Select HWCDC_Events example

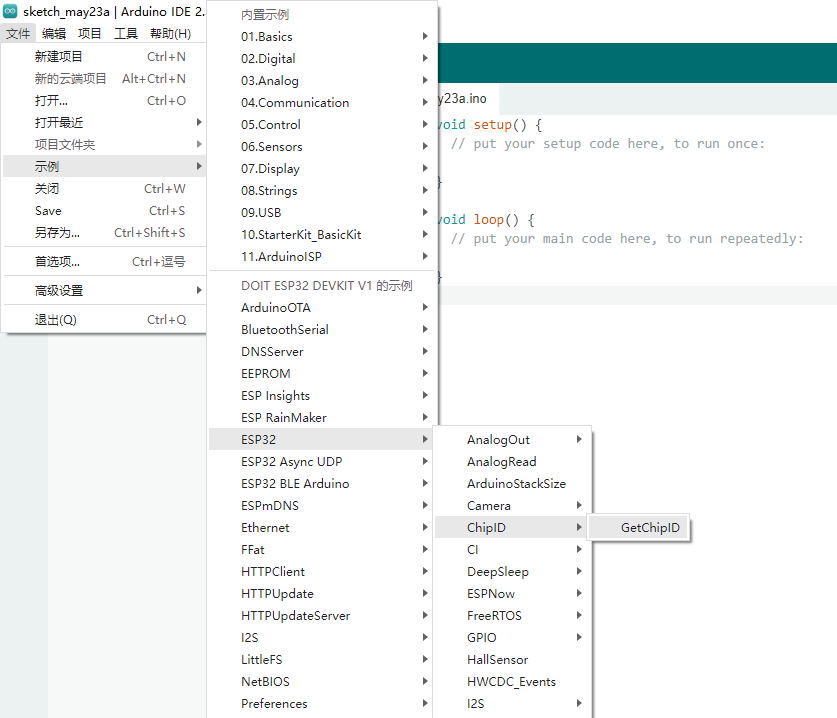(x=512, y=682)
